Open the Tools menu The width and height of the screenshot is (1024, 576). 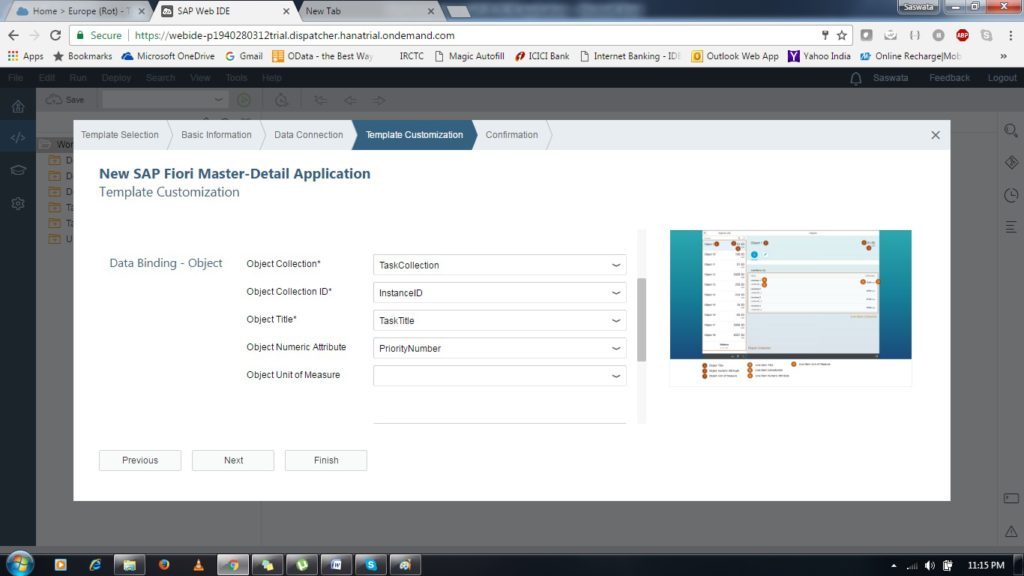(x=236, y=78)
